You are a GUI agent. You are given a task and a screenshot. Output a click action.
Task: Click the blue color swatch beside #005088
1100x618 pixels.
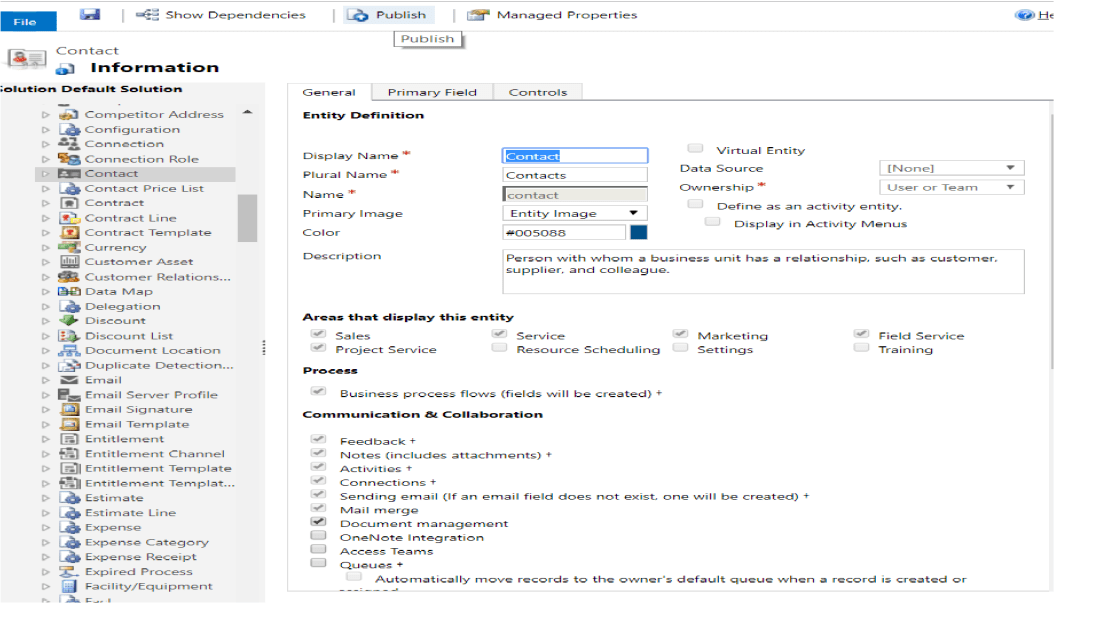point(638,232)
